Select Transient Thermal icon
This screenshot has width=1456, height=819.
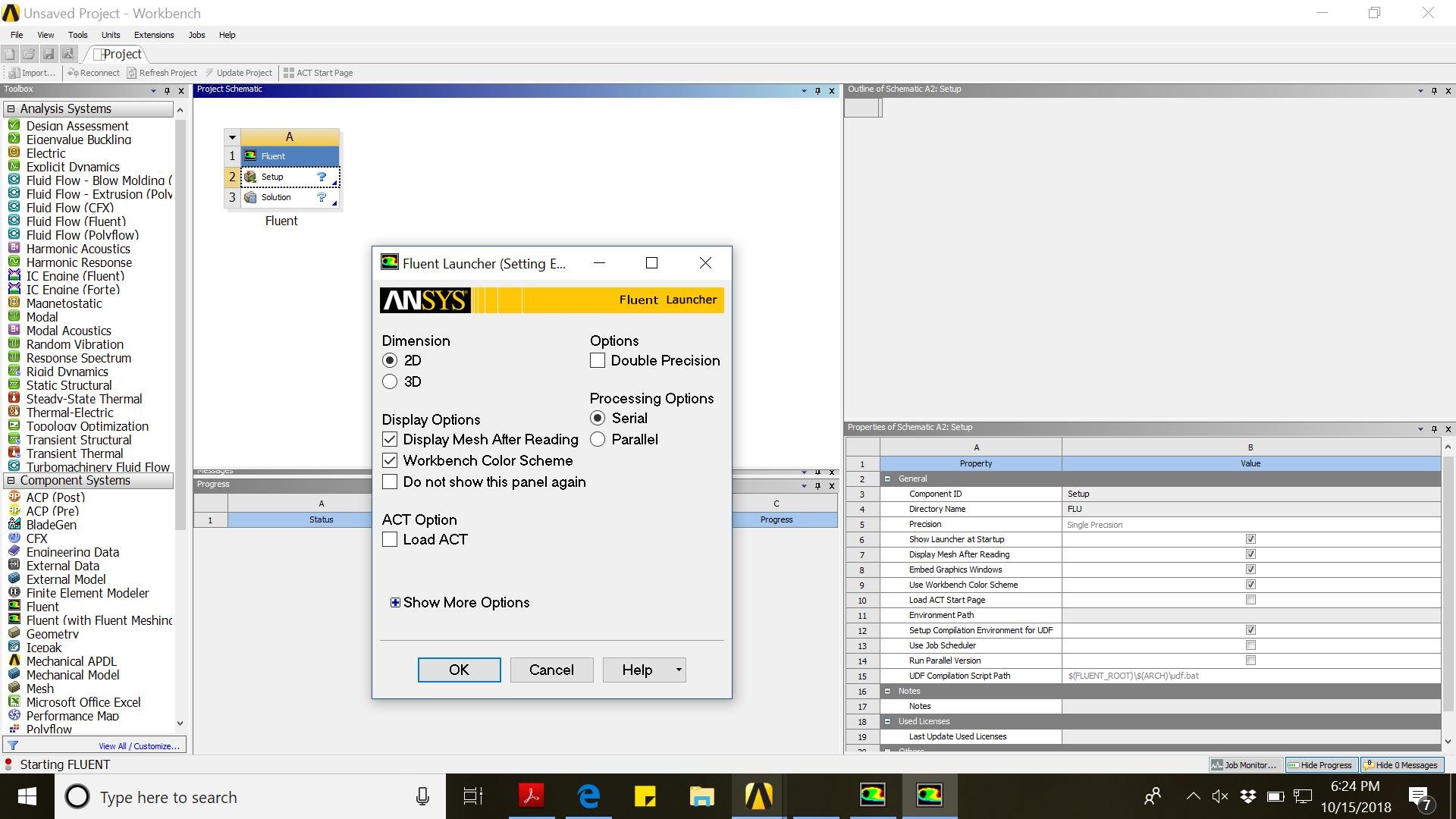pos(14,453)
